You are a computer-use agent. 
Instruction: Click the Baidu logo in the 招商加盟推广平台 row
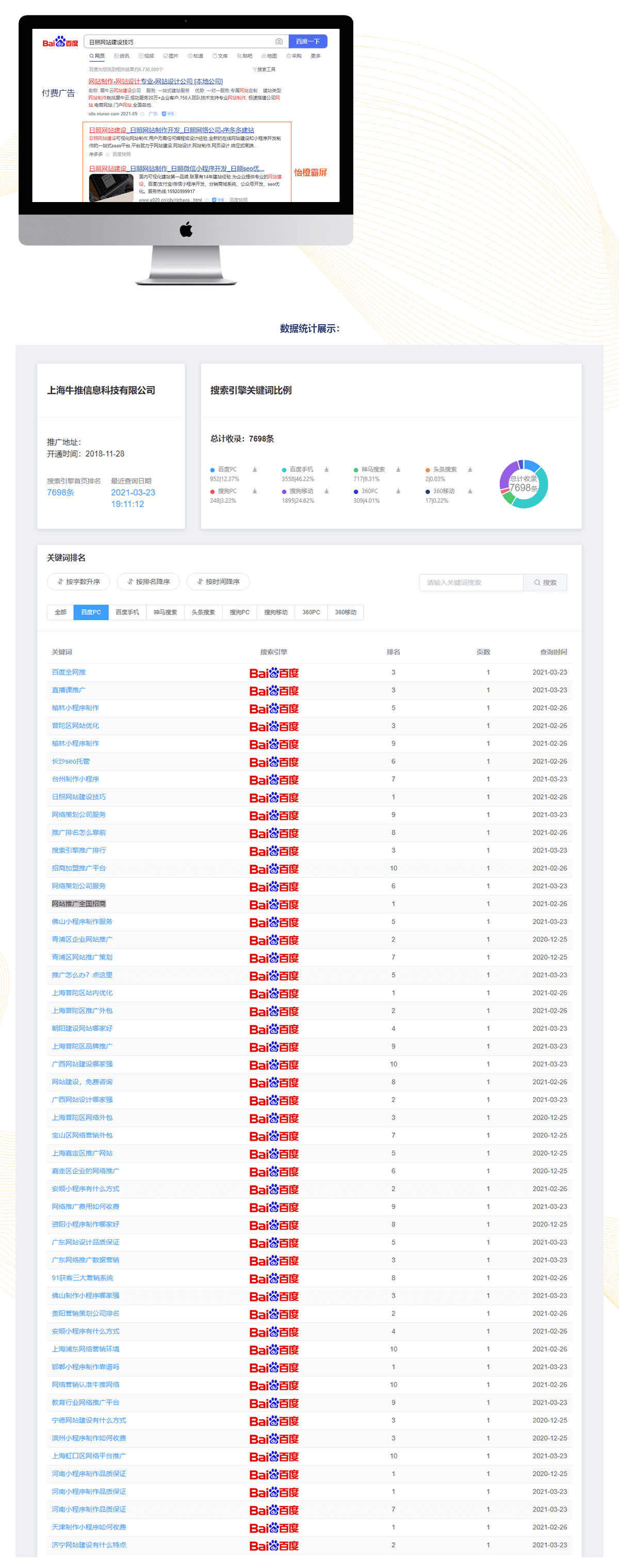pos(274,868)
